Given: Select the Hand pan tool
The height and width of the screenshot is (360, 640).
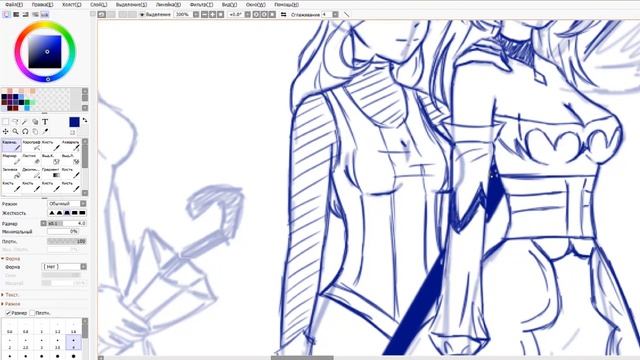Looking at the screenshot, I should coord(35,131).
